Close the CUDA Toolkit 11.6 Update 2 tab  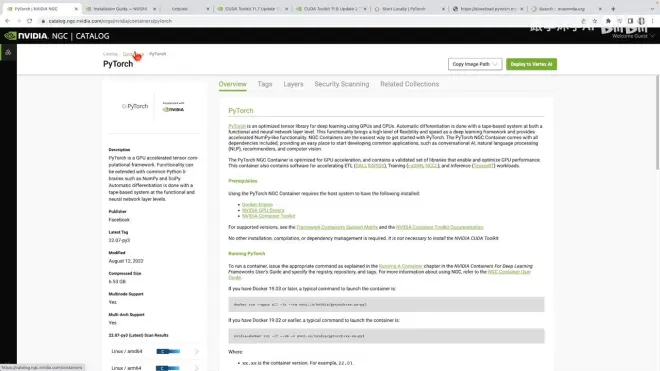click(x=365, y=9)
